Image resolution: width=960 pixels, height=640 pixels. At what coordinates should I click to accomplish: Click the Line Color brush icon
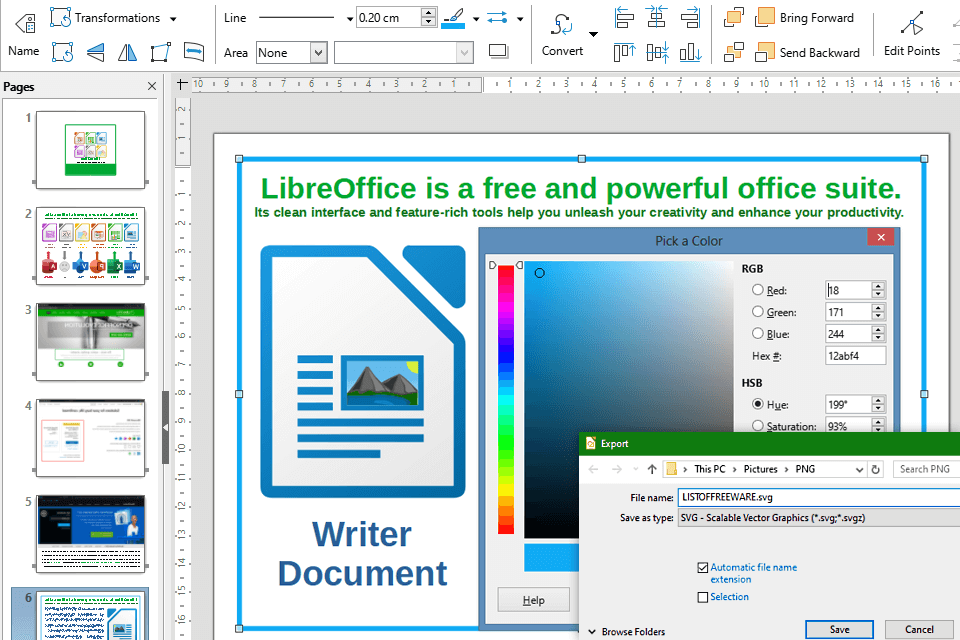pos(453,18)
